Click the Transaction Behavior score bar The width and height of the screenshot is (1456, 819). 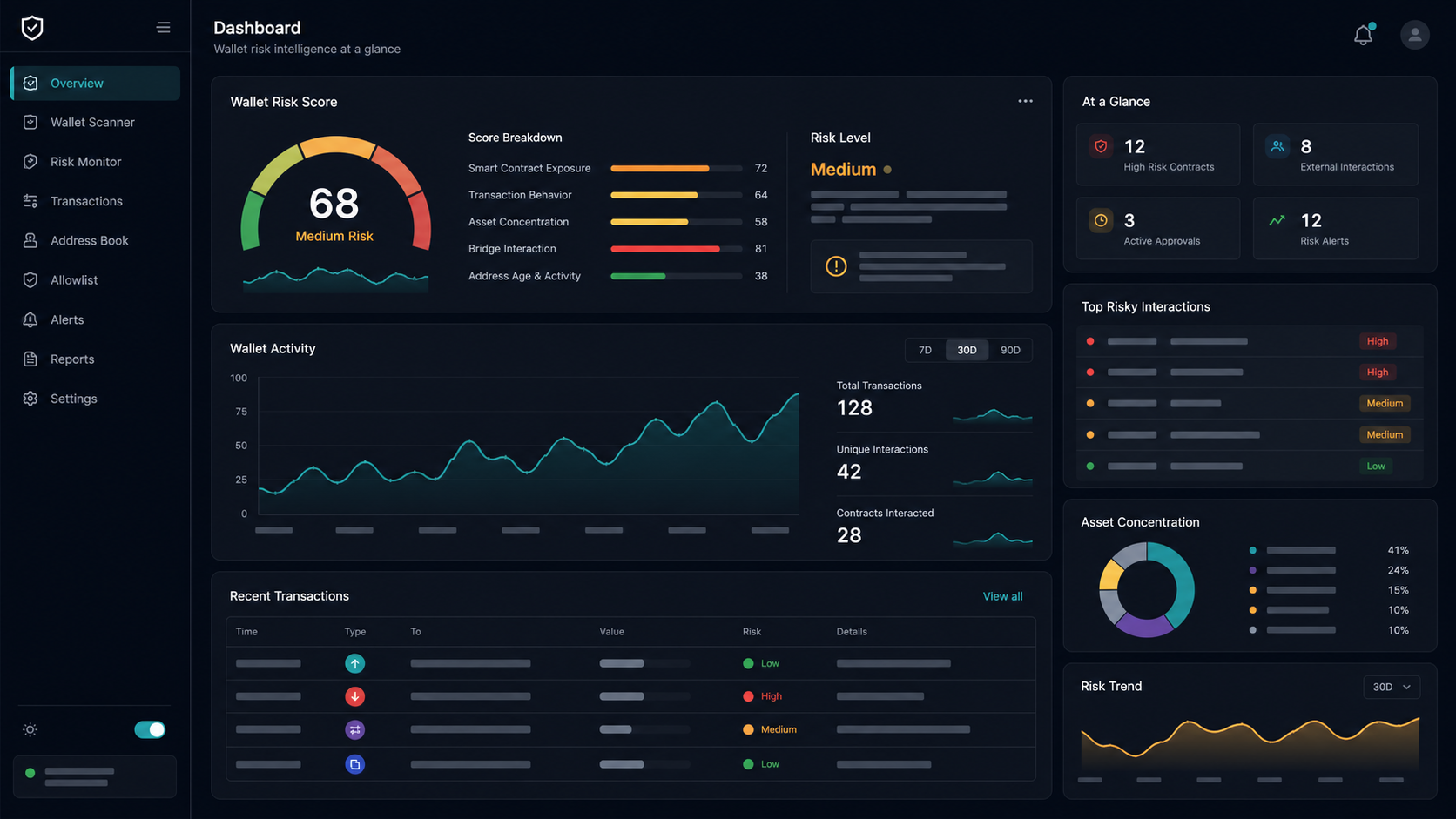click(x=677, y=195)
